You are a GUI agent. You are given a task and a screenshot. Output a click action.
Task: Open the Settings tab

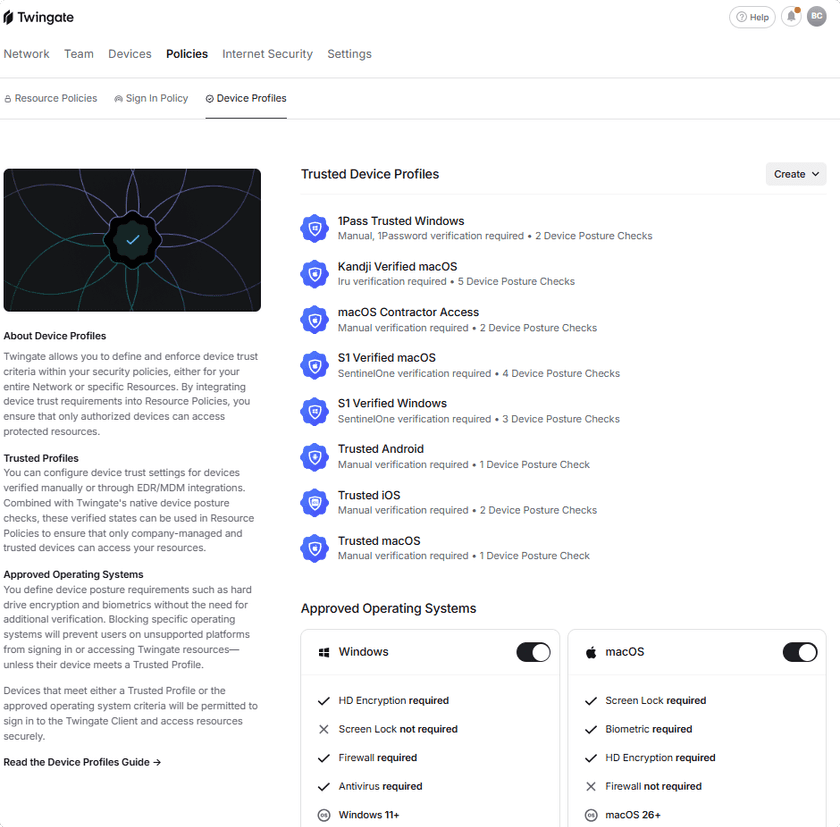(349, 54)
